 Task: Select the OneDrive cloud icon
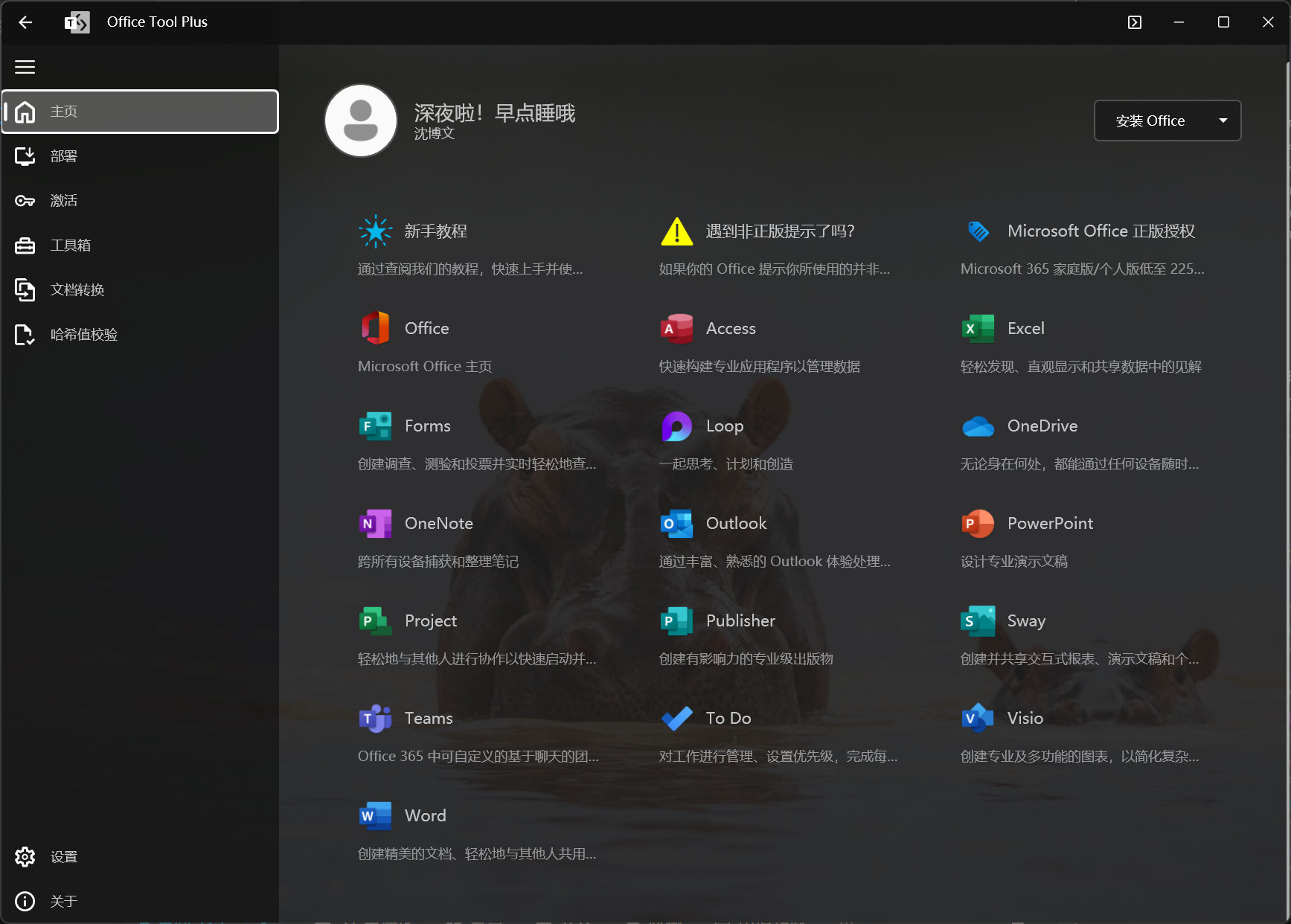(x=978, y=426)
